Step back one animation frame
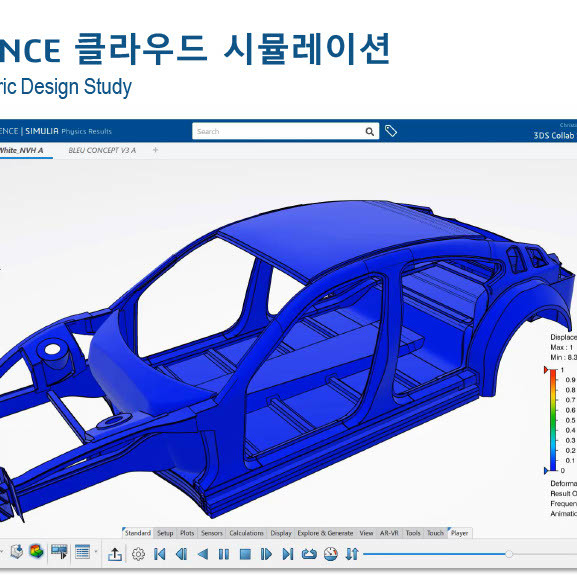The width and height of the screenshot is (577, 577). [x=181, y=554]
